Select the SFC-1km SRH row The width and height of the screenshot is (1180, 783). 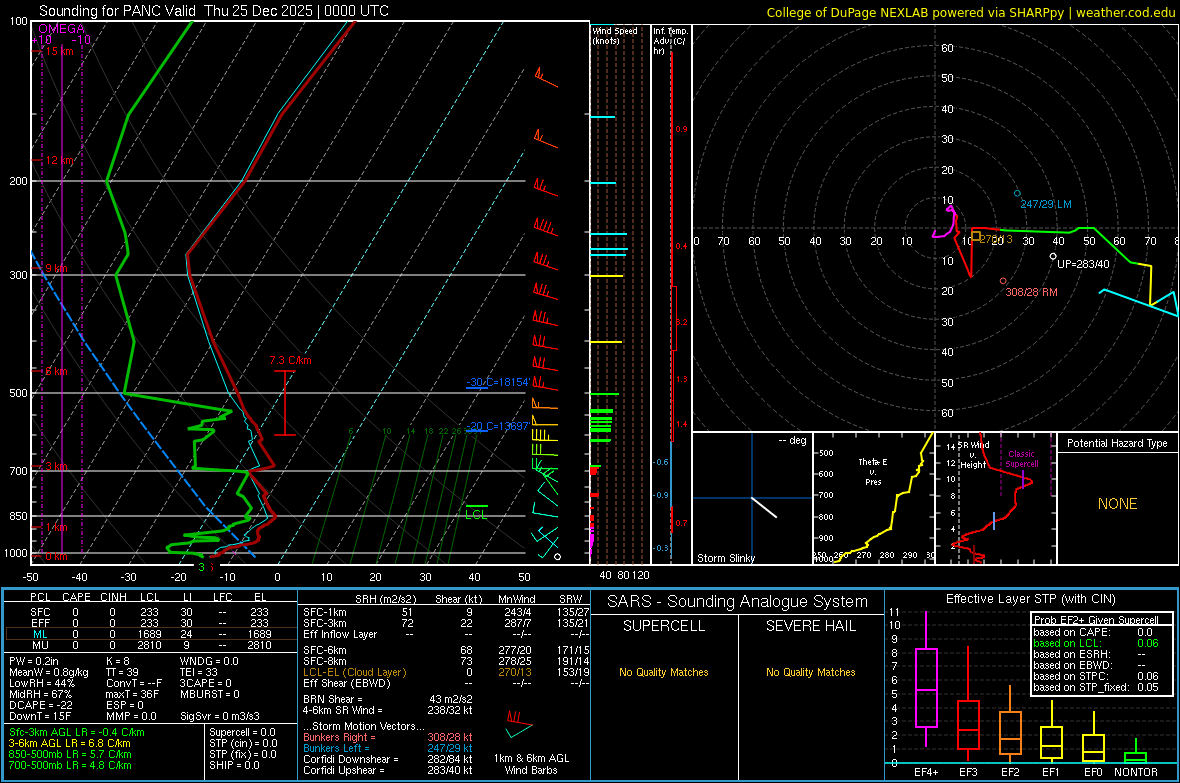pos(445,612)
